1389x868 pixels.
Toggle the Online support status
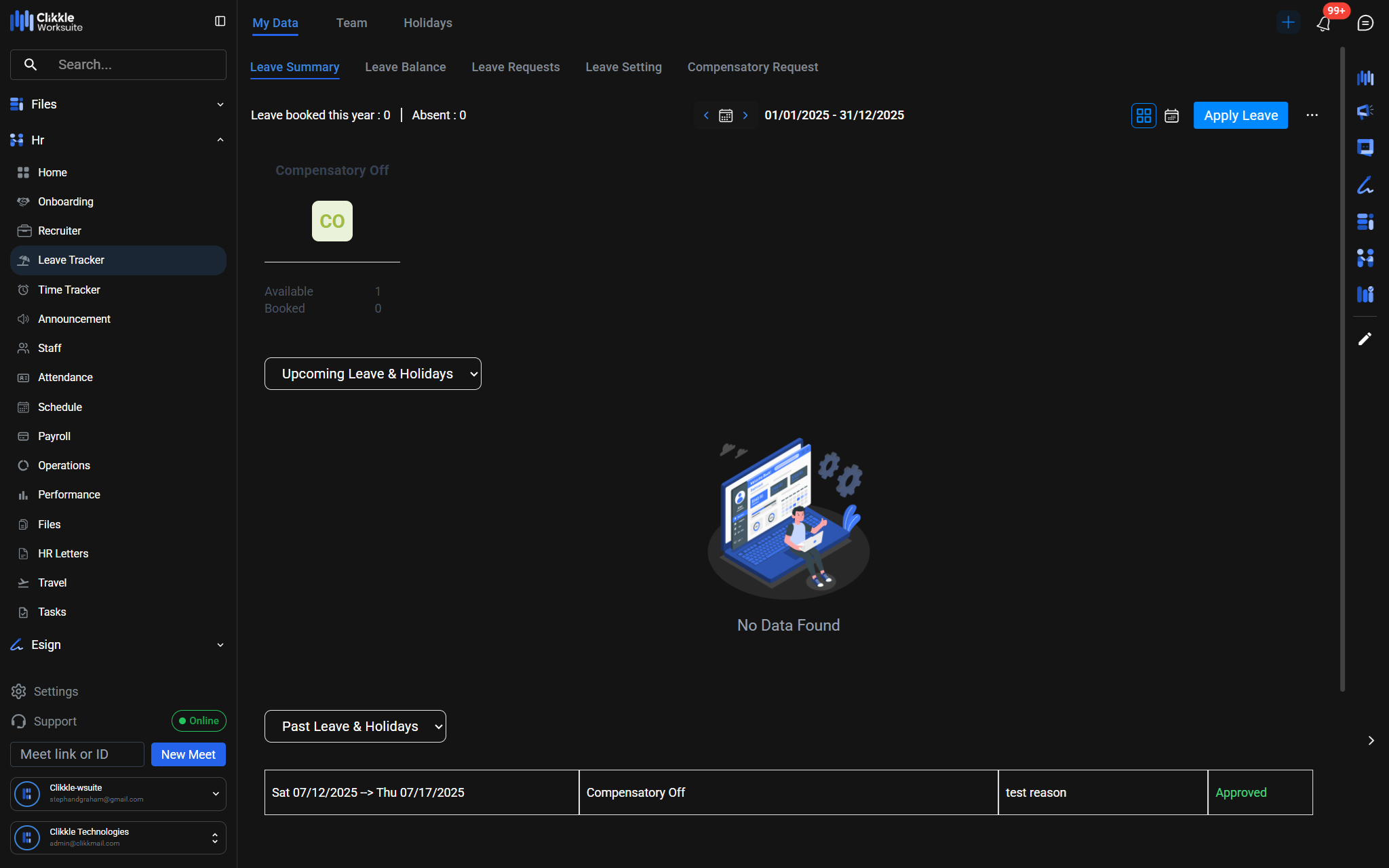(199, 721)
